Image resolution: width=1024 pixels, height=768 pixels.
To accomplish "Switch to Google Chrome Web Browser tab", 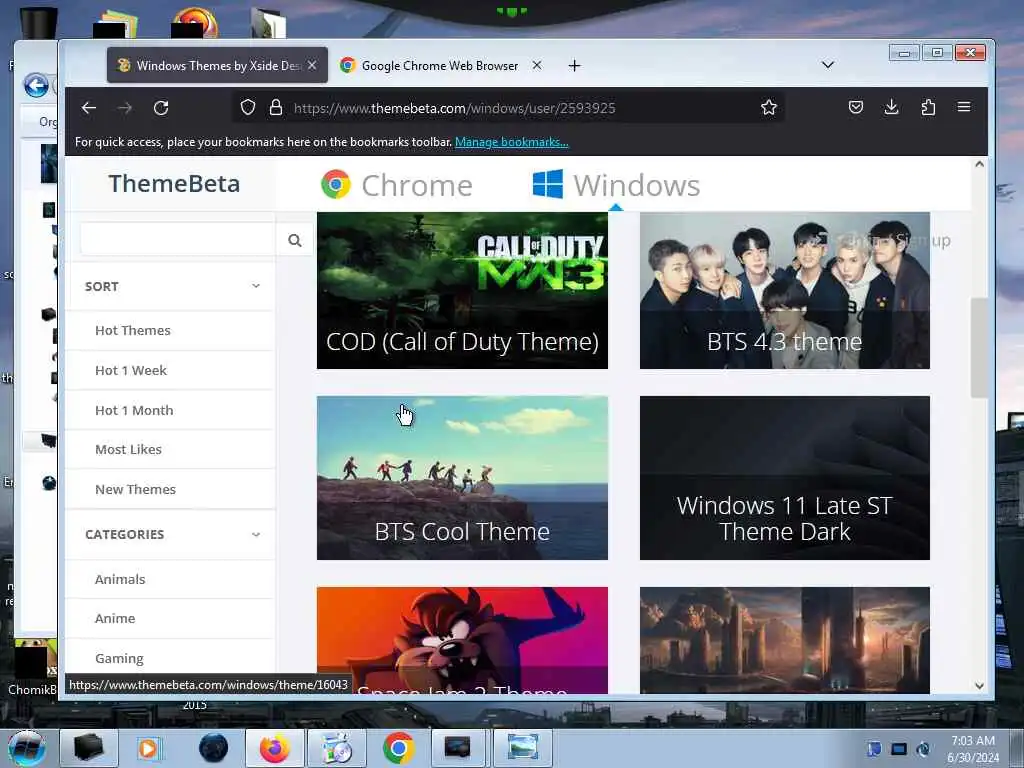I will coord(440,65).
